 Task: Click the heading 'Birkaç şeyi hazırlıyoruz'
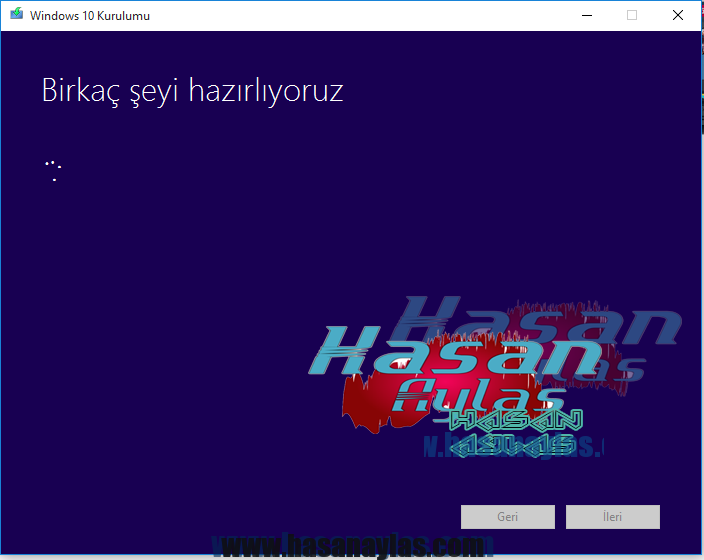pyautogui.click(x=193, y=92)
